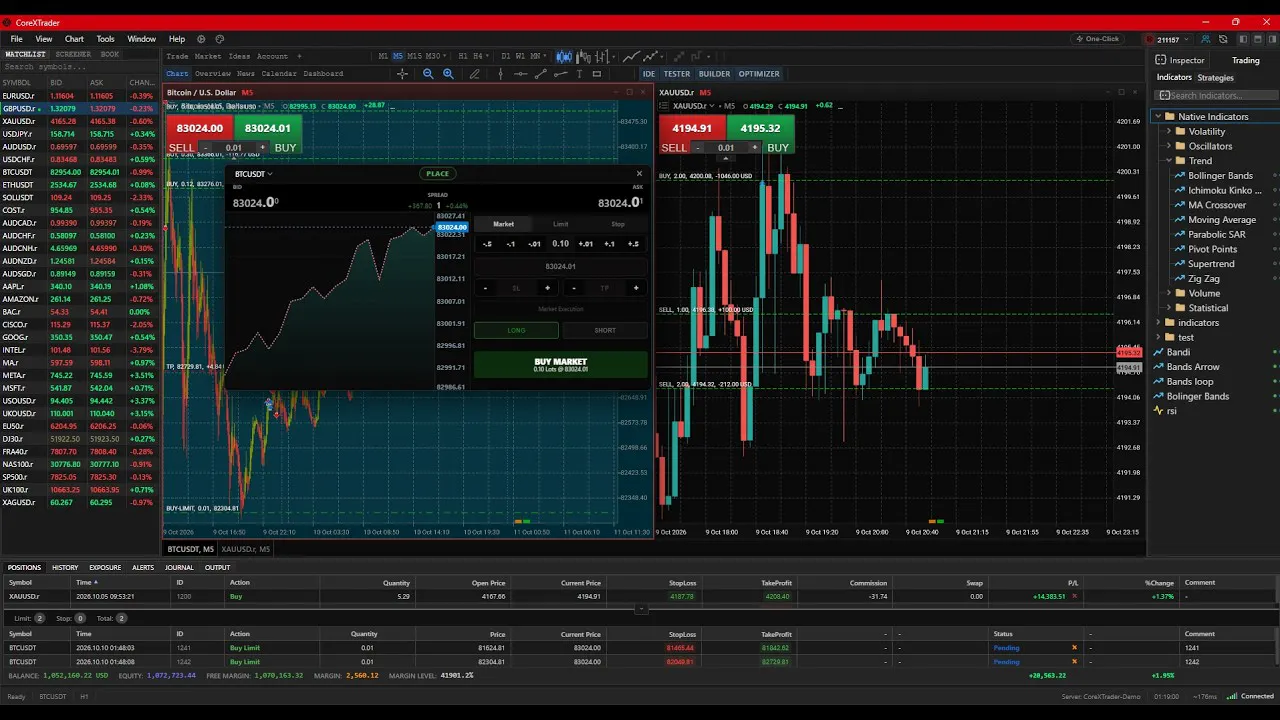Viewport: 1280px width, 720px height.
Task: Open the user accounts icon in top bar
Action: (x=1205, y=39)
